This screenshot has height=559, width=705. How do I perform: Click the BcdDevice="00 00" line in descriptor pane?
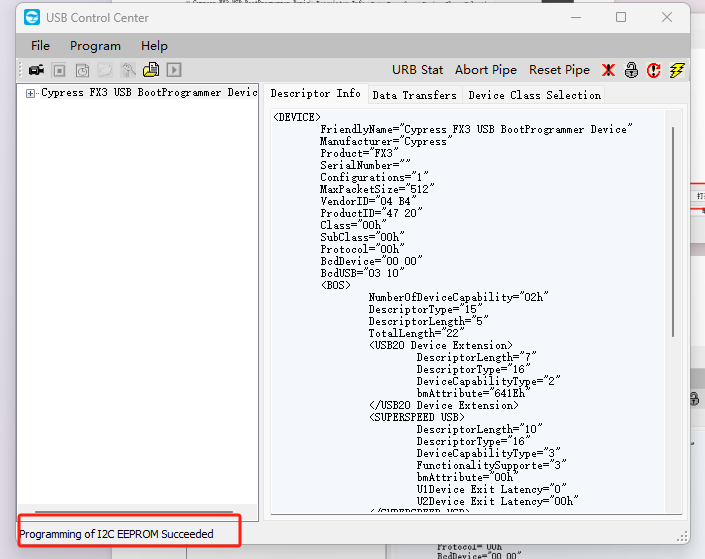click(x=371, y=261)
